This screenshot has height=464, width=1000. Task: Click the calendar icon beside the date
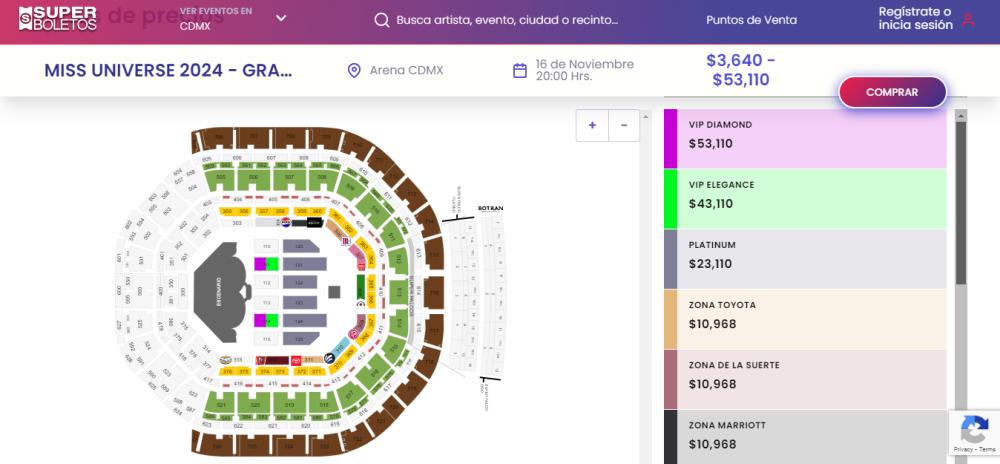[x=520, y=70]
